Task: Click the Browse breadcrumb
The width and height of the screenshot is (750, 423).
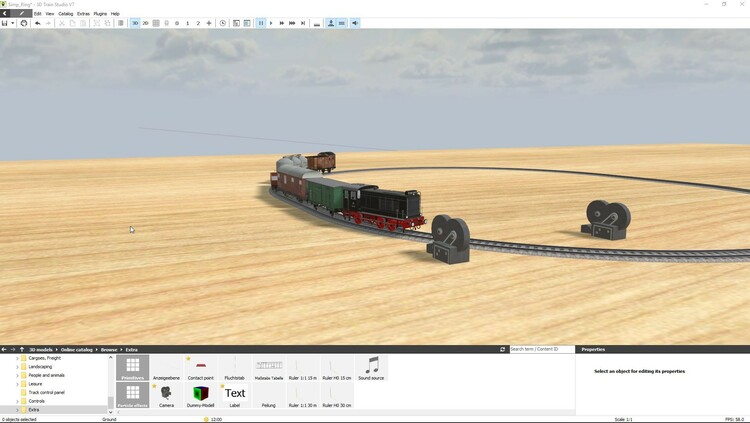Action: pyautogui.click(x=109, y=350)
